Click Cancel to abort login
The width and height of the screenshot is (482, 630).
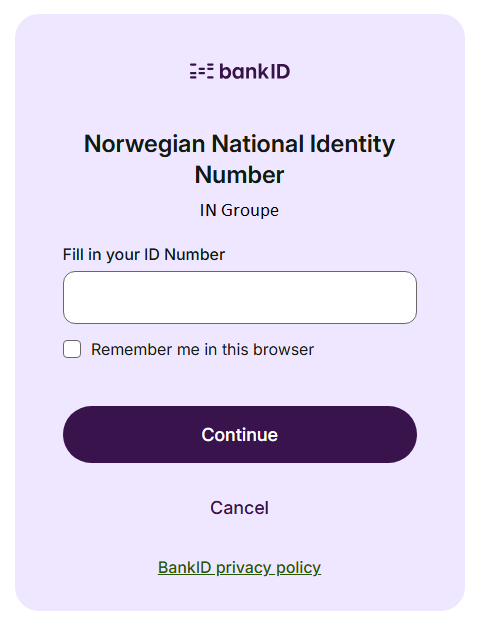(x=239, y=508)
